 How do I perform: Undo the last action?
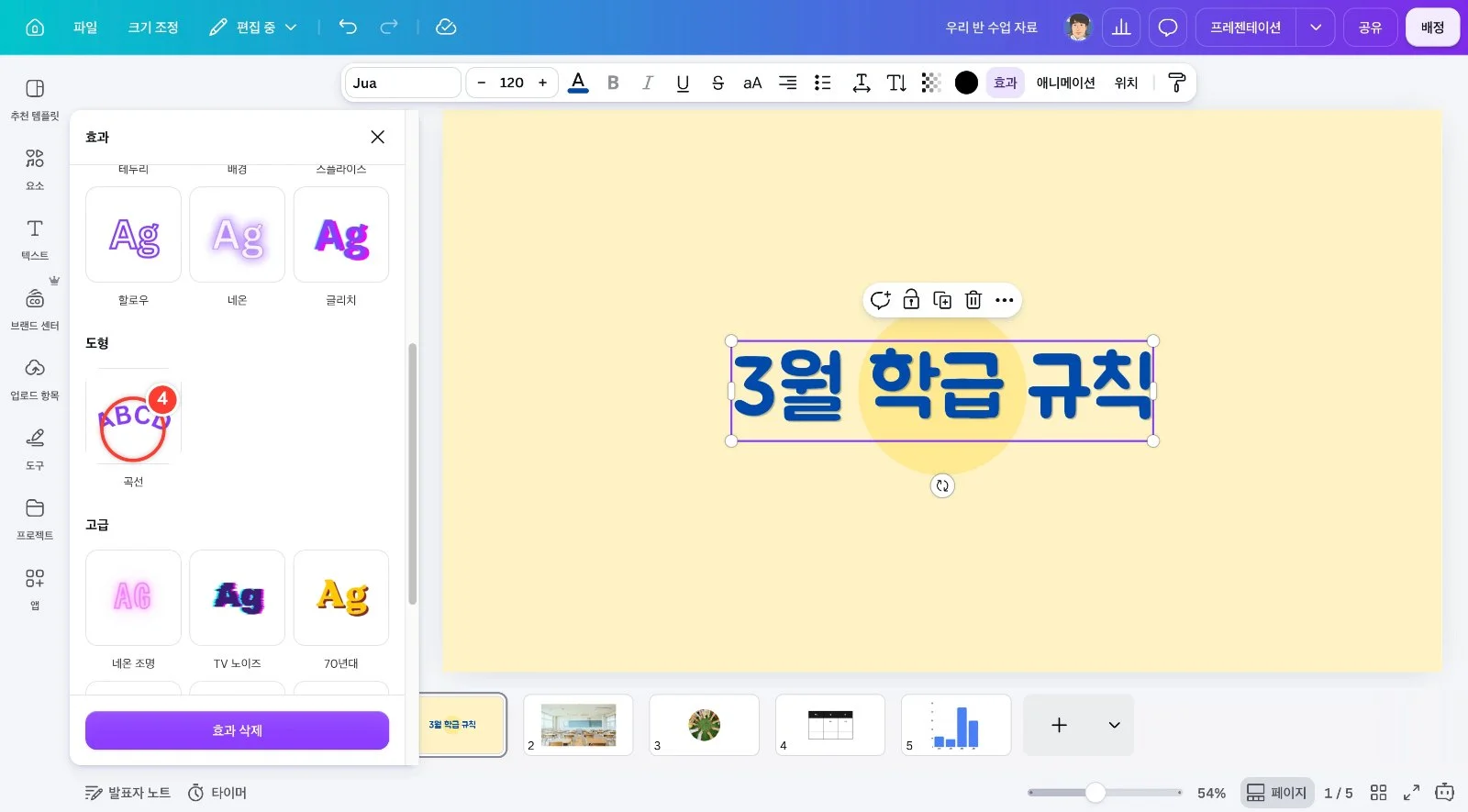[348, 27]
